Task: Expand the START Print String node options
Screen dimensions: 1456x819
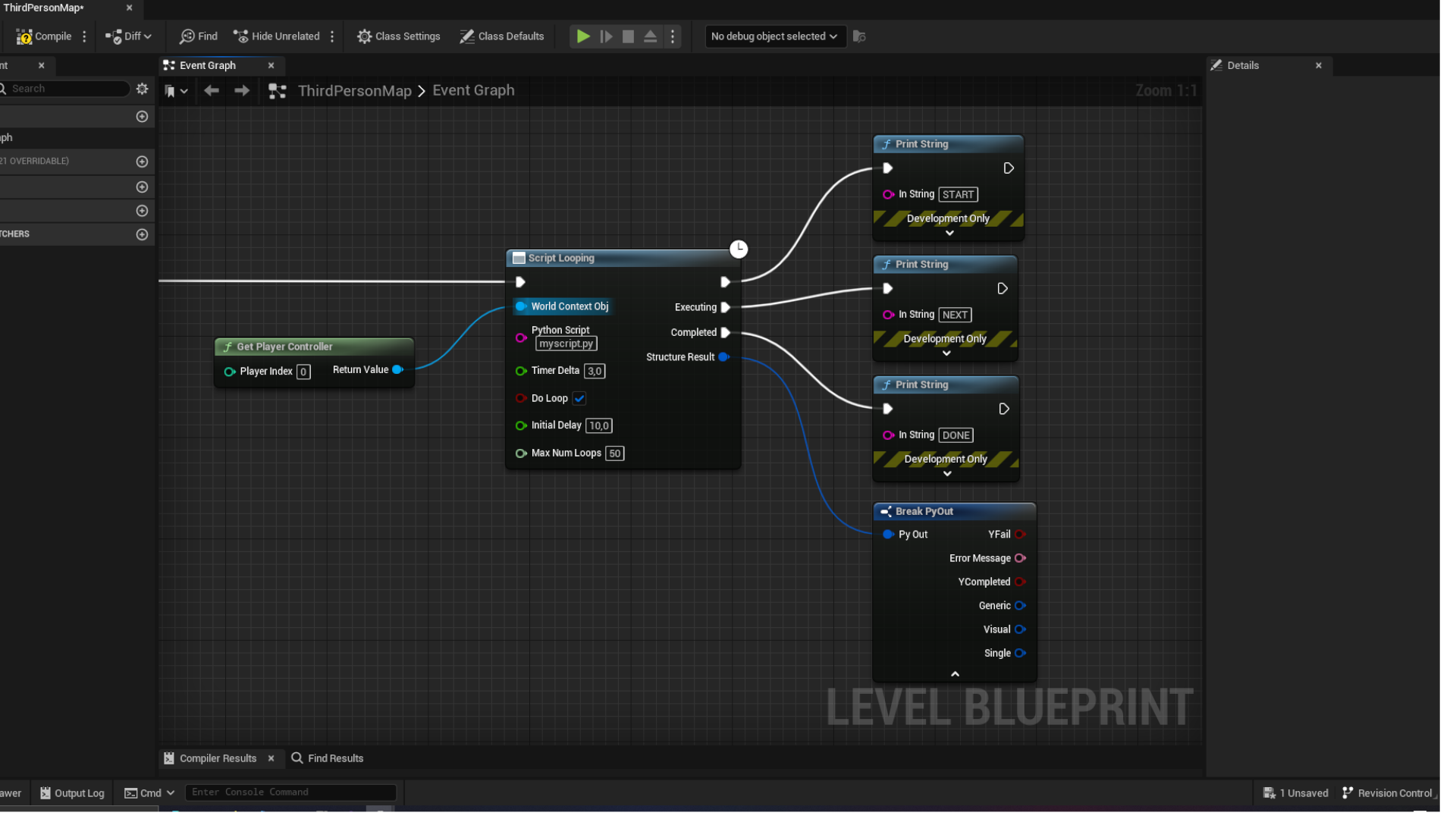Action: [x=949, y=234]
